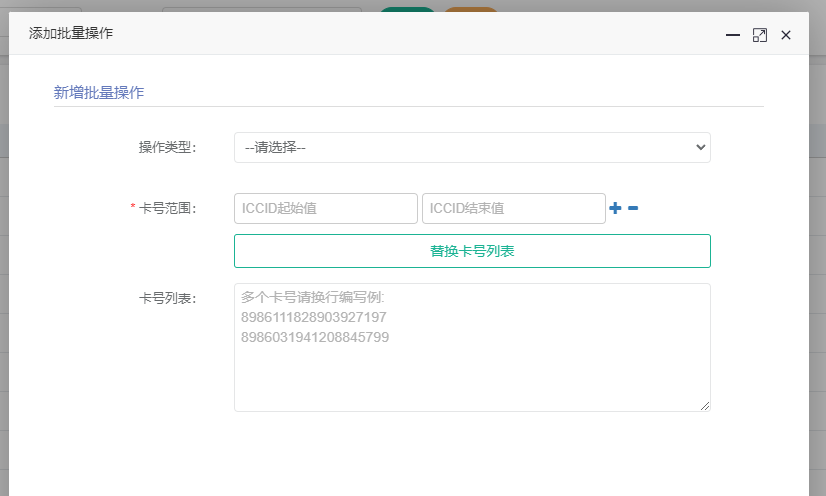Click the 添加批量操作 dialog title
This screenshot has height=496, width=826.
tap(71, 33)
